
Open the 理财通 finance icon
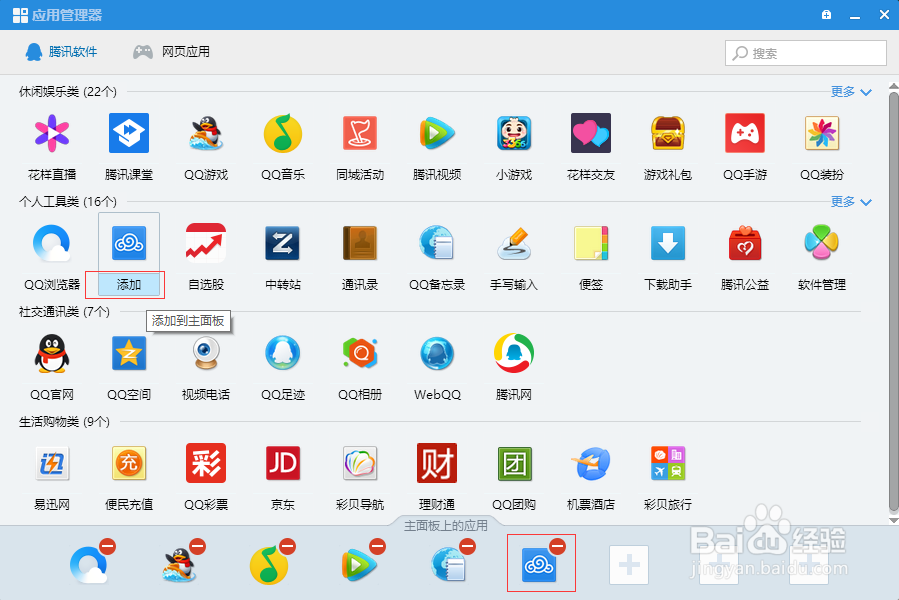pyautogui.click(x=437, y=463)
